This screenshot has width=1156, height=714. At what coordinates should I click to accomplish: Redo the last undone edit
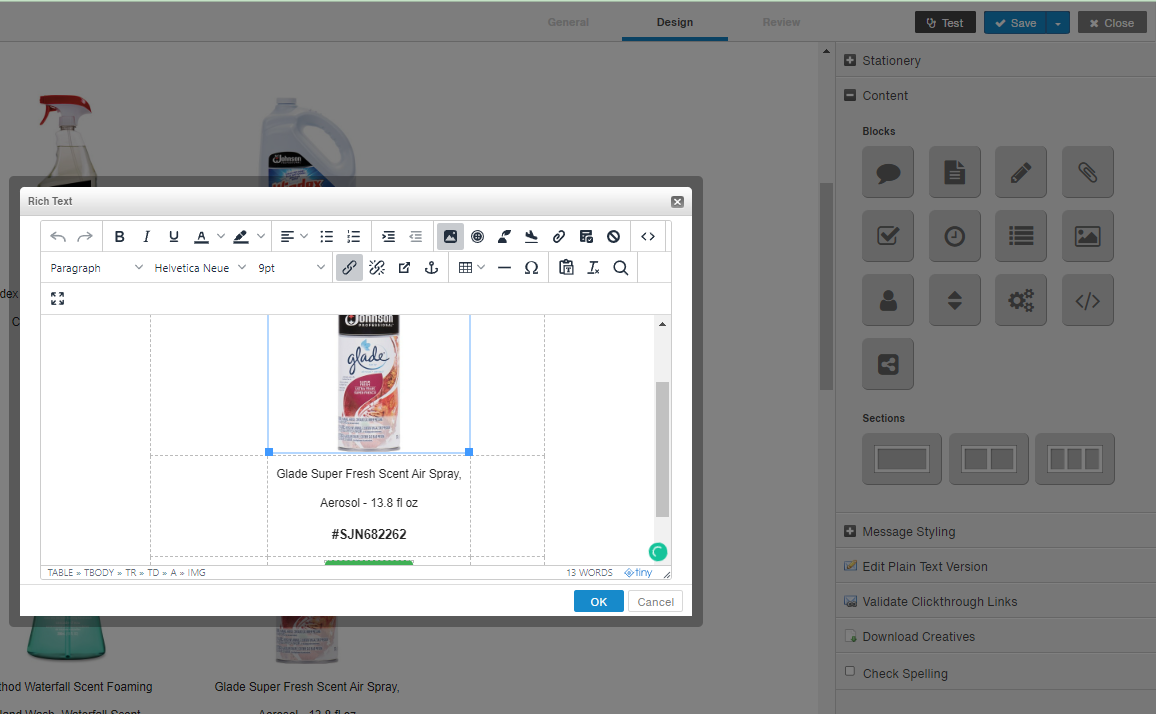[85, 237]
